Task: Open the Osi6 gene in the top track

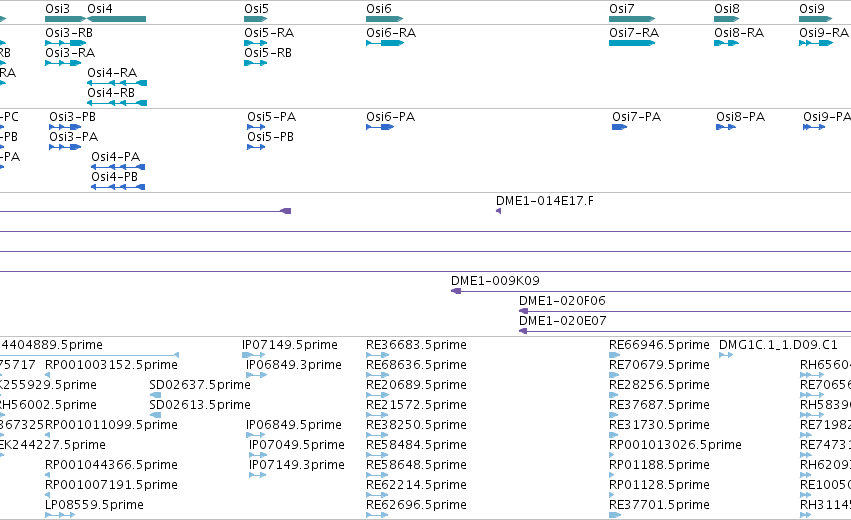Action: coord(384,19)
